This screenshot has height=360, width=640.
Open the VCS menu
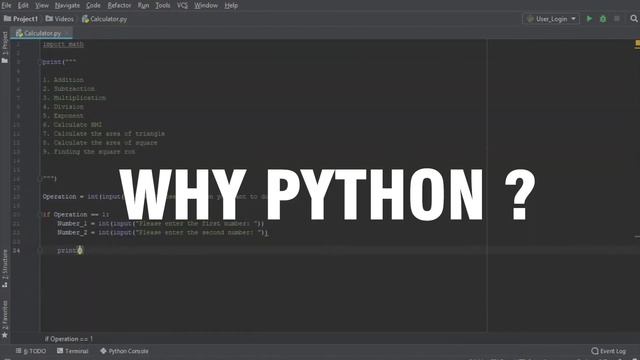182,5
